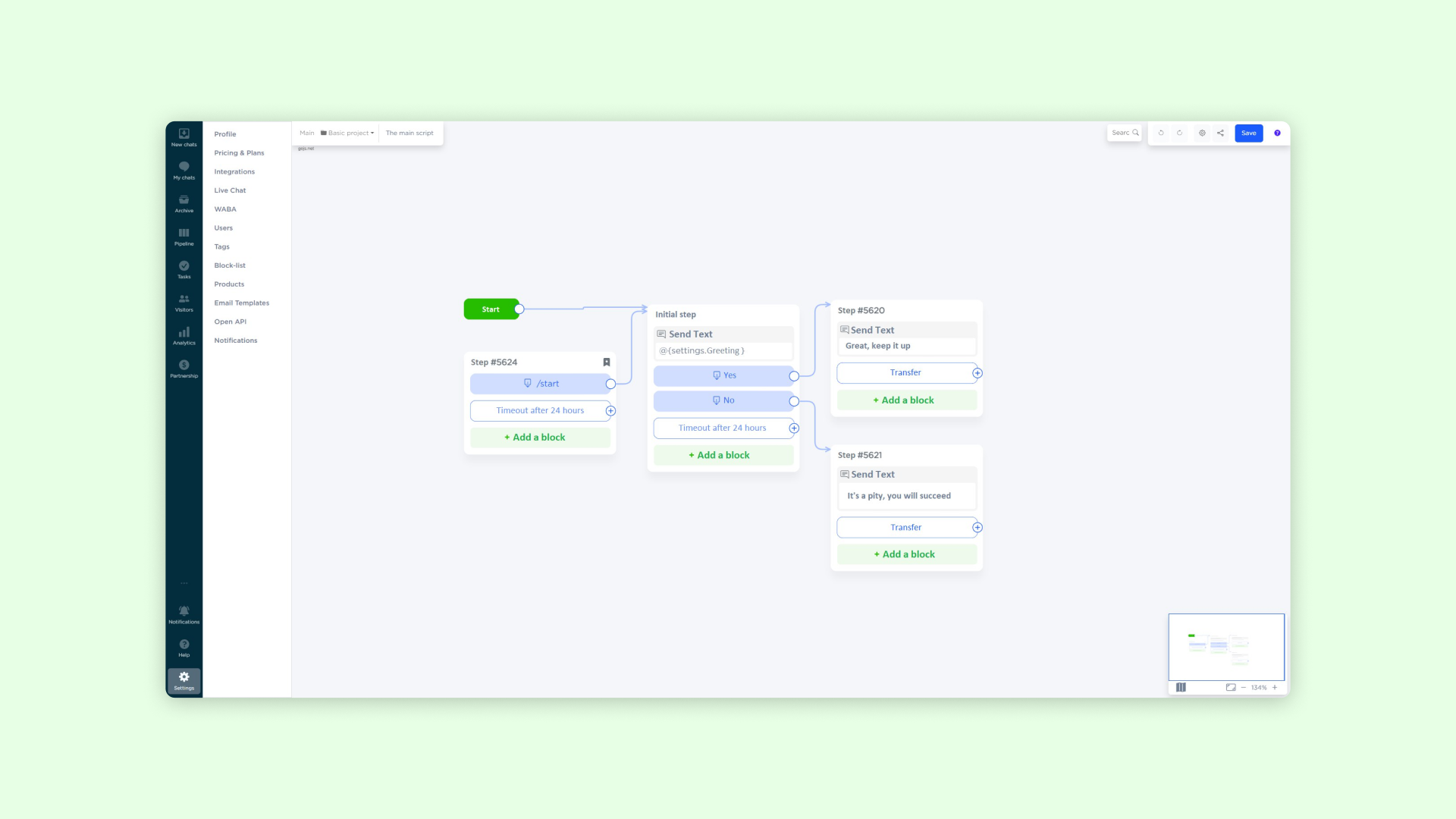Open Email Templates from the settings menu
The image size is (1456, 819).
point(241,303)
